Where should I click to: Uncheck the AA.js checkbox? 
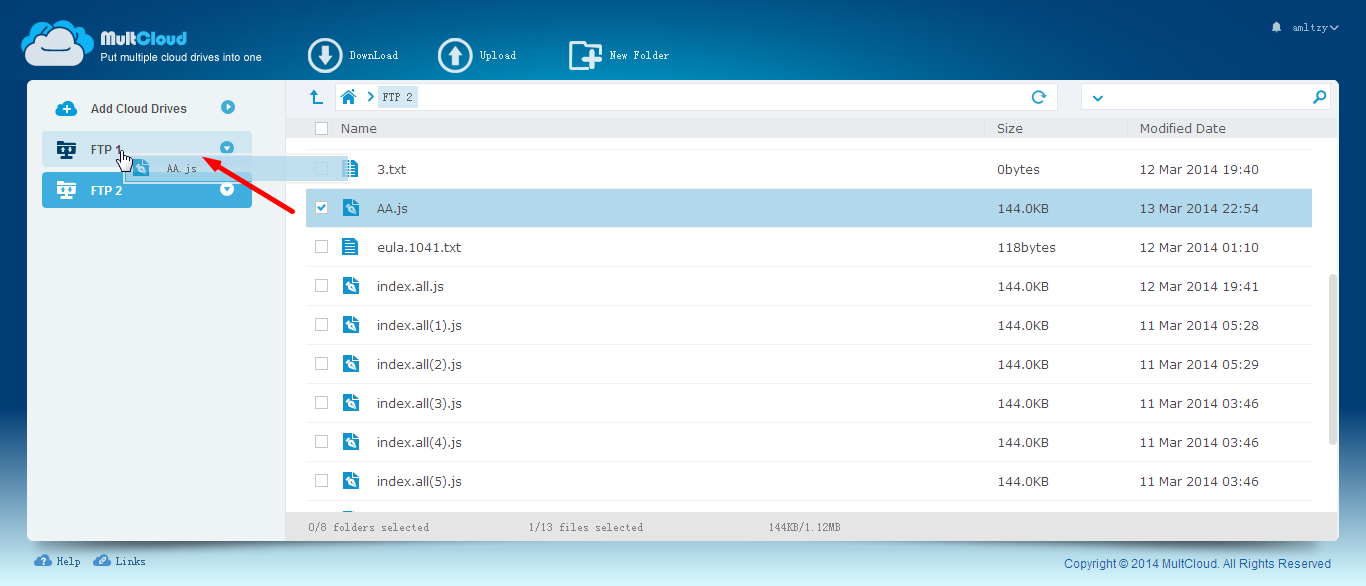(321, 208)
